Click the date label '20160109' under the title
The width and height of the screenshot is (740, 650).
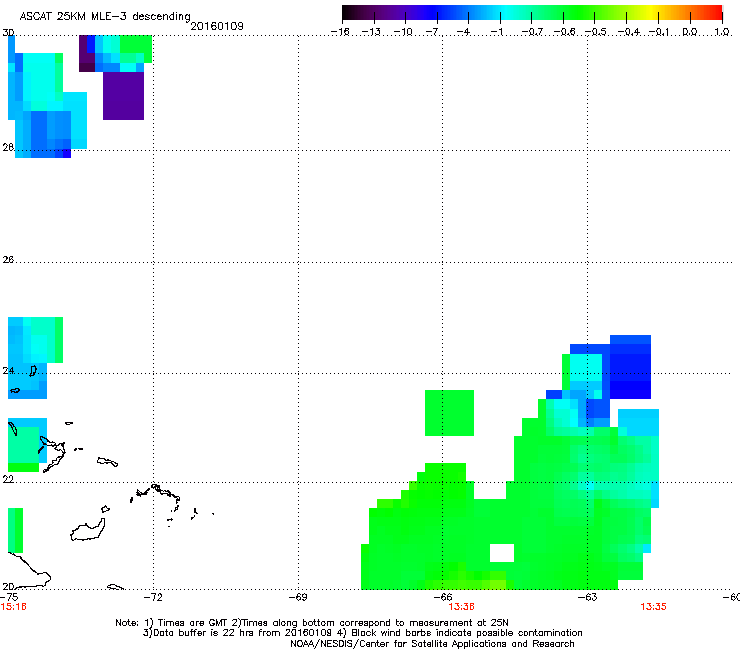(x=217, y=26)
